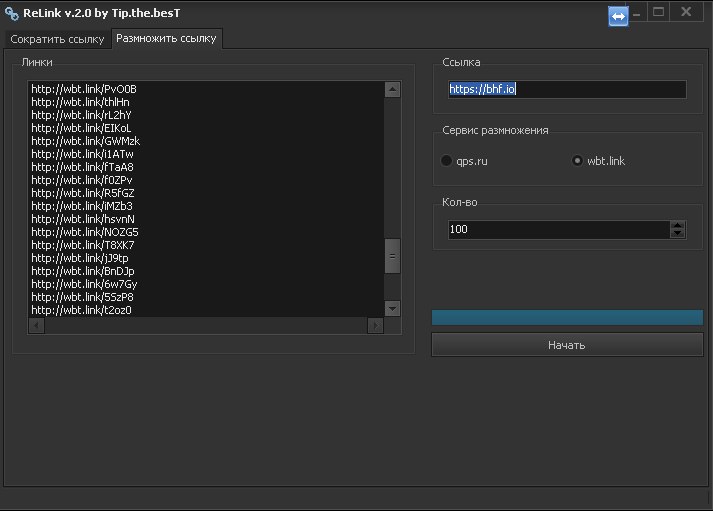713x511 pixels.
Task: Select link http://wbt.link/PvO0B
Action: (84, 89)
